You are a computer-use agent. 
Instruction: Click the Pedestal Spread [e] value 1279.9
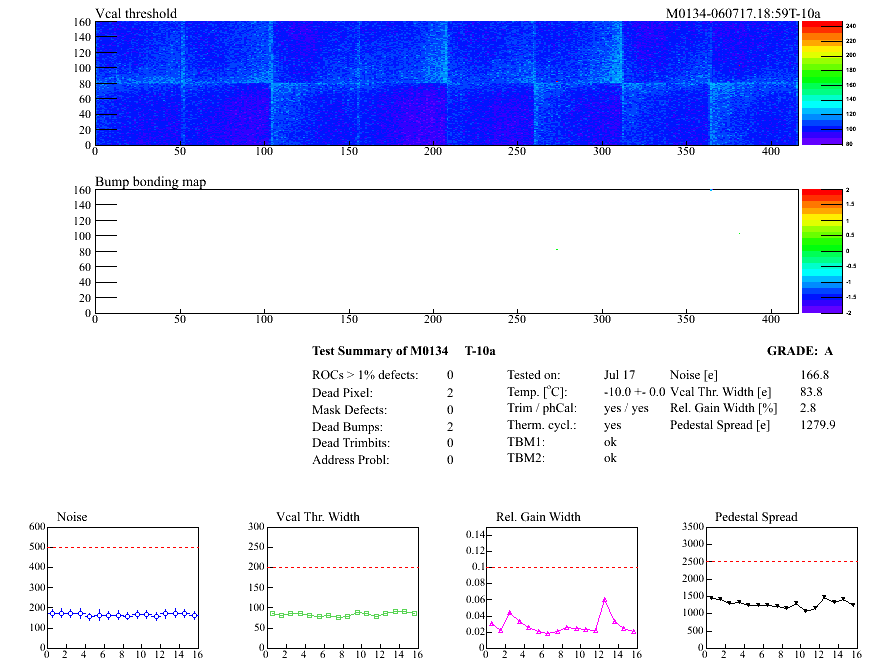pos(818,425)
